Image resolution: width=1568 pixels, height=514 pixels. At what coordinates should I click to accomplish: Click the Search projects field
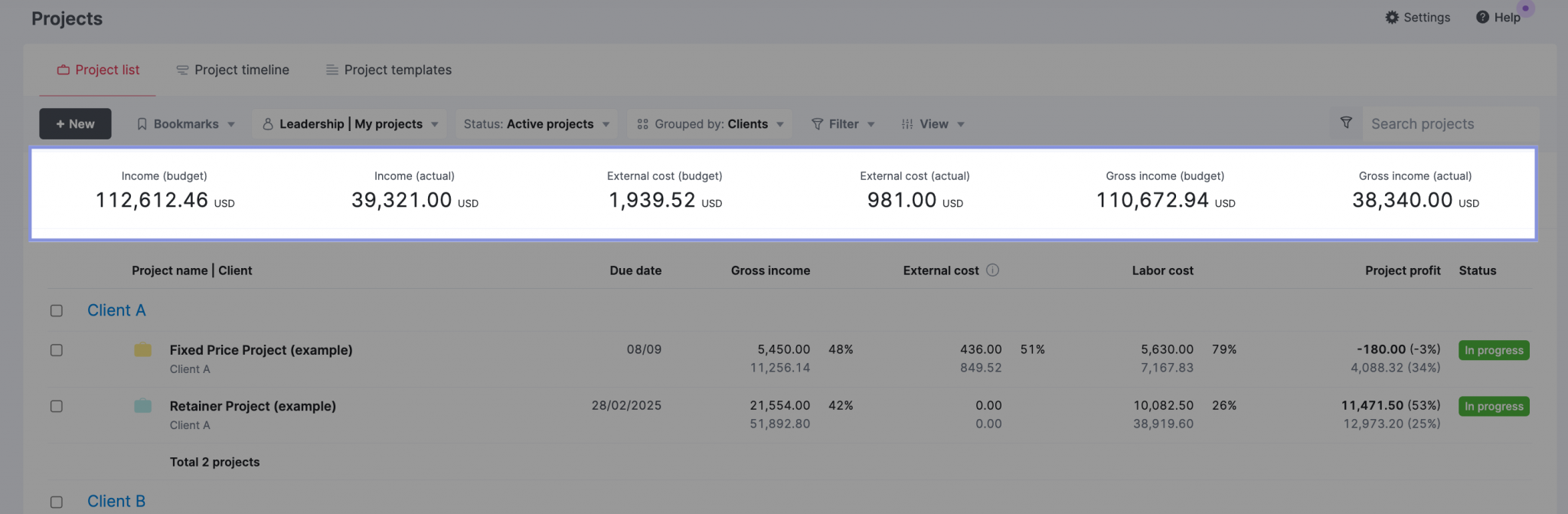tap(1450, 124)
